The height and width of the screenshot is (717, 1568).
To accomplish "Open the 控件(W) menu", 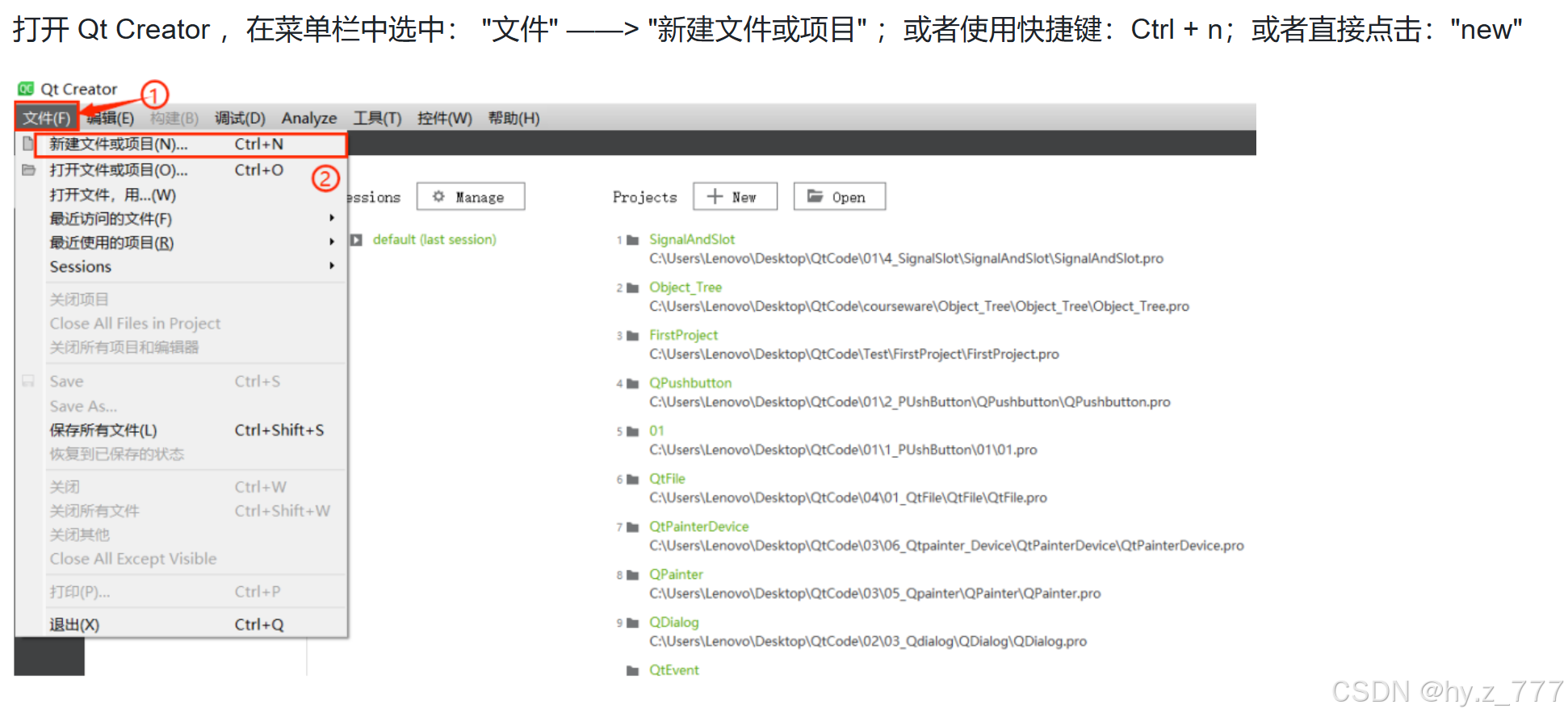I will [x=444, y=118].
